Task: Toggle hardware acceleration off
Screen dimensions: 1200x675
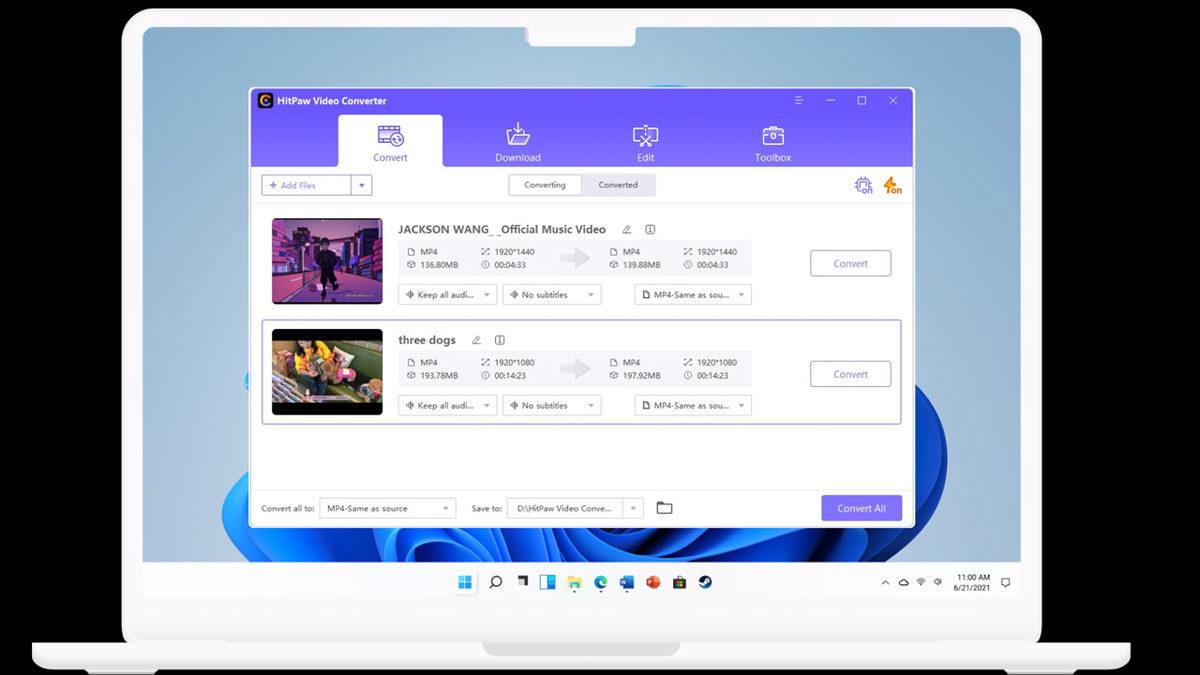Action: pos(863,184)
